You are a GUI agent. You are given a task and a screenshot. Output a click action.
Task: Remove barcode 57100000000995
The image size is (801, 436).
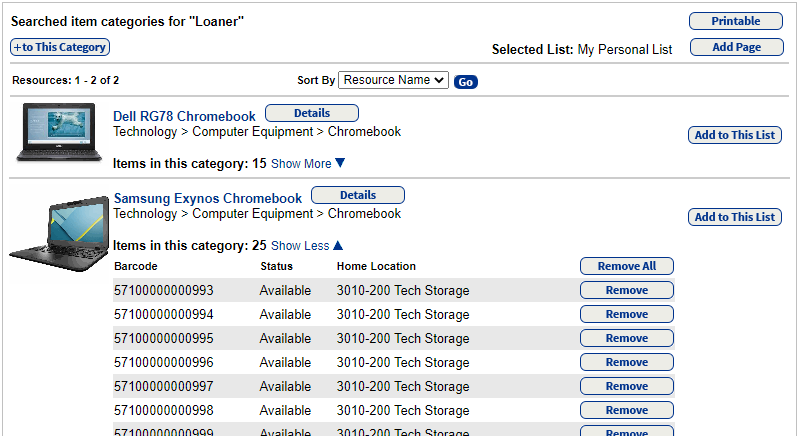[x=627, y=338]
